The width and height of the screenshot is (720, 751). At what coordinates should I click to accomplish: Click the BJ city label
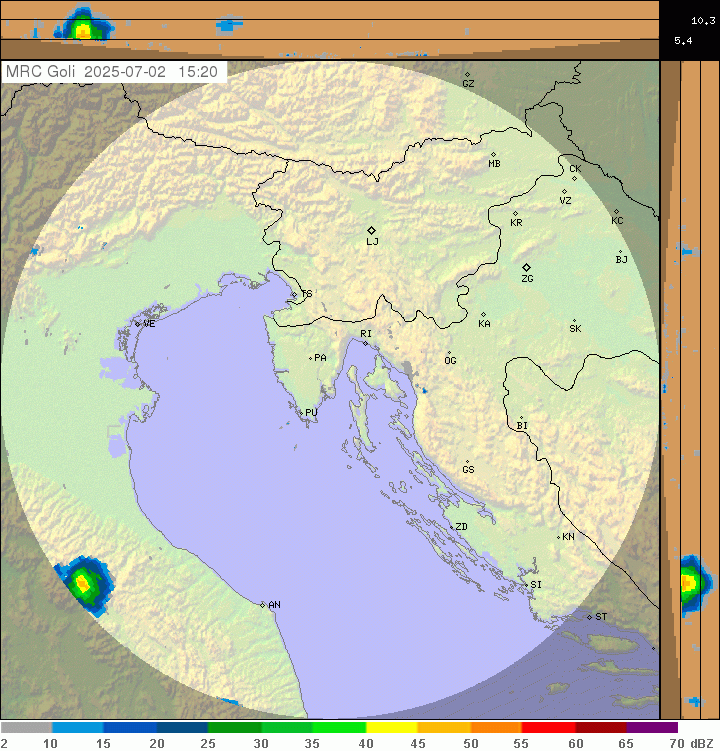pos(621,260)
